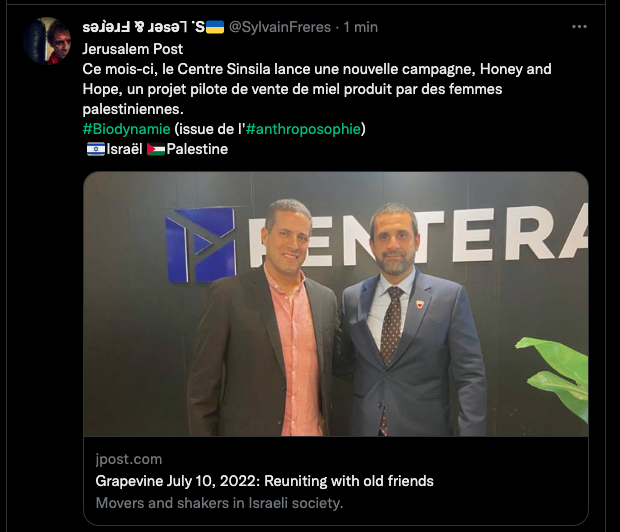620x532 pixels.
Task: Open the tweet via the 1 min timestamp
Action: point(360,26)
